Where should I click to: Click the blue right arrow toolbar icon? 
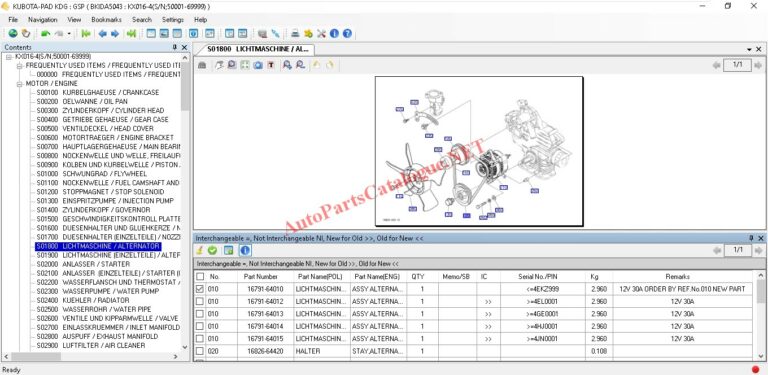[115, 33]
